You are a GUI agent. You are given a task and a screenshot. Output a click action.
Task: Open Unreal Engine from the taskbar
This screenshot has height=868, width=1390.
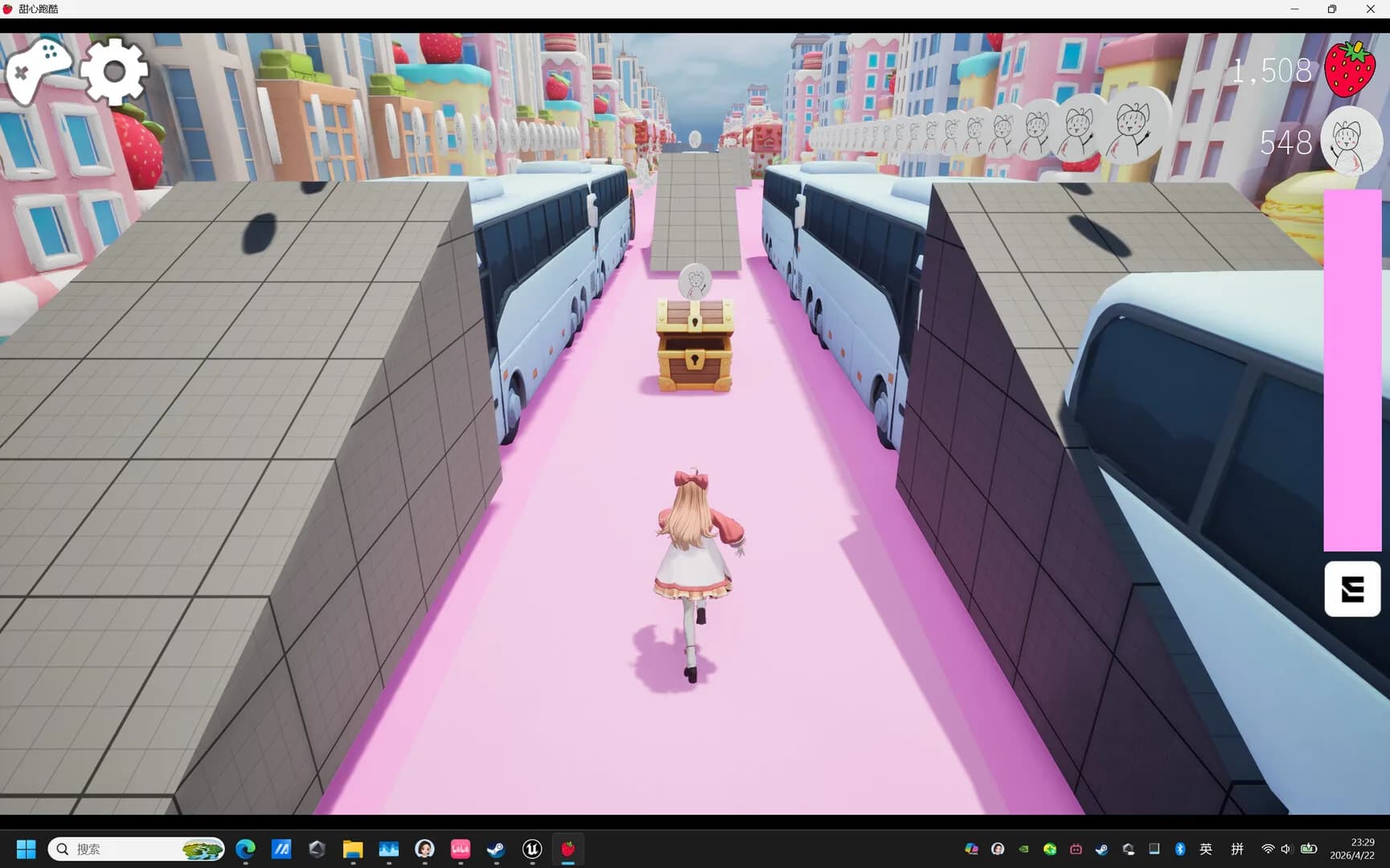532,849
